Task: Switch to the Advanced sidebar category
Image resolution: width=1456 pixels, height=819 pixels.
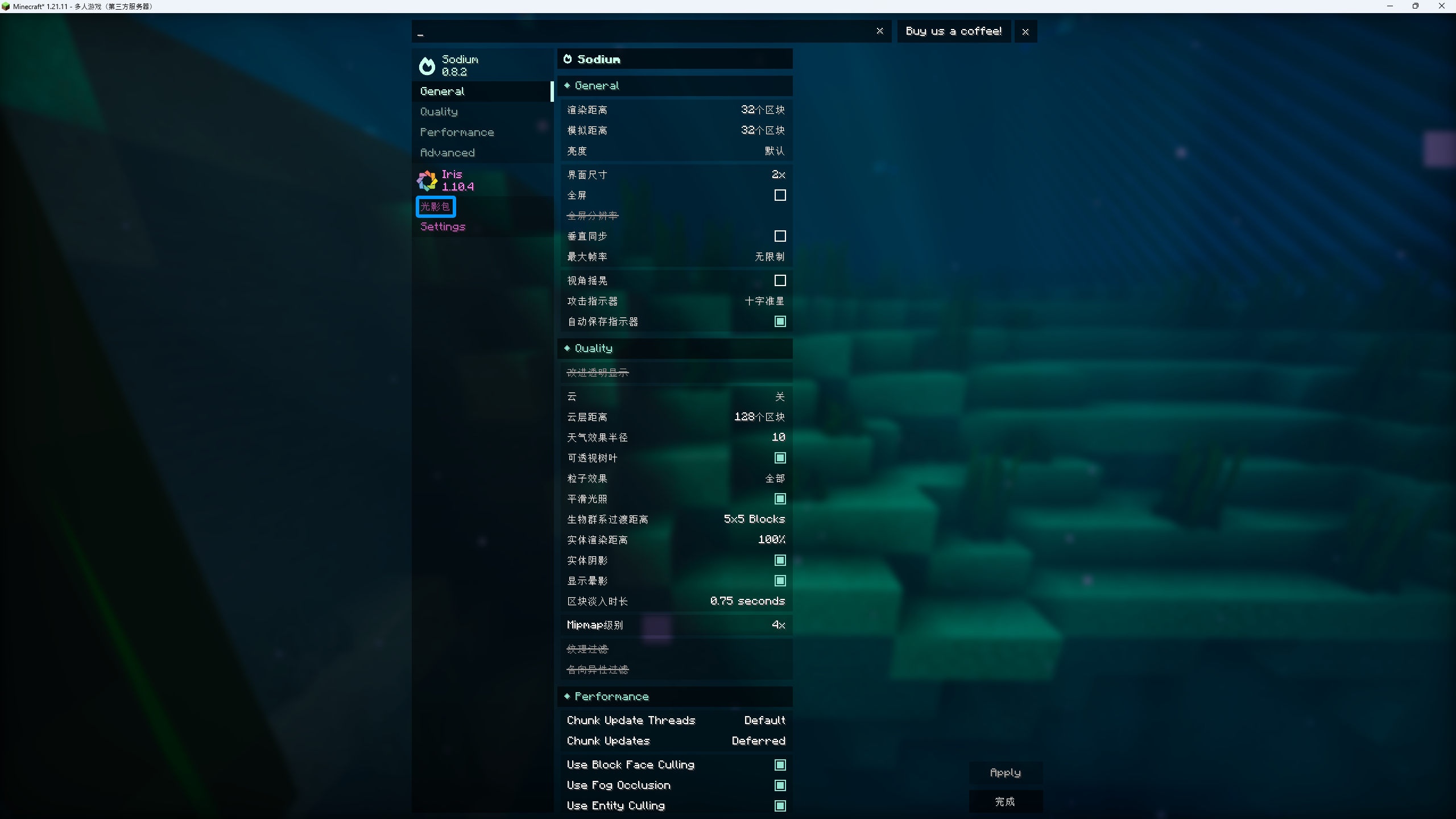Action: 448,152
